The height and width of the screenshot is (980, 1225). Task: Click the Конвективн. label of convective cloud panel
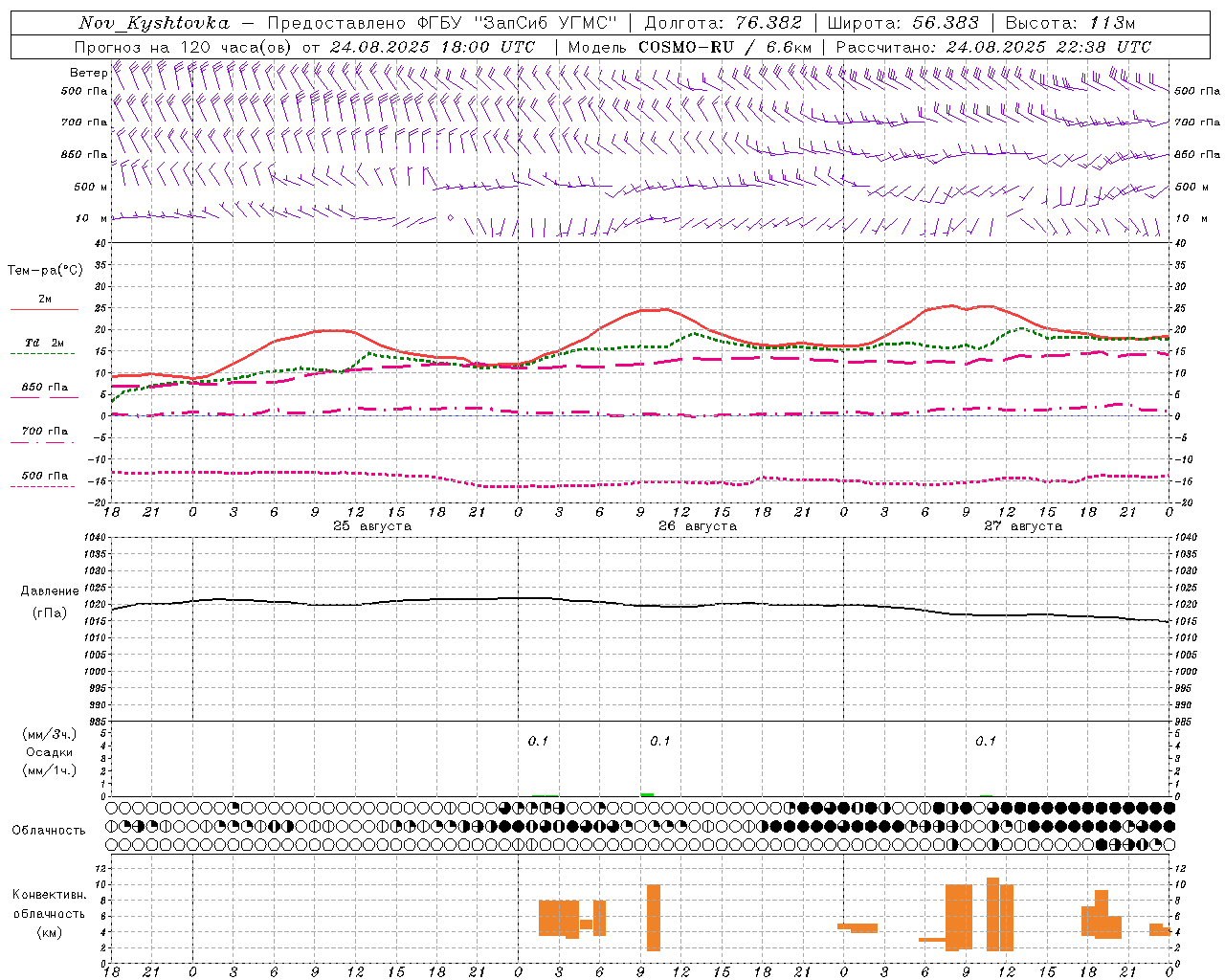point(49,895)
